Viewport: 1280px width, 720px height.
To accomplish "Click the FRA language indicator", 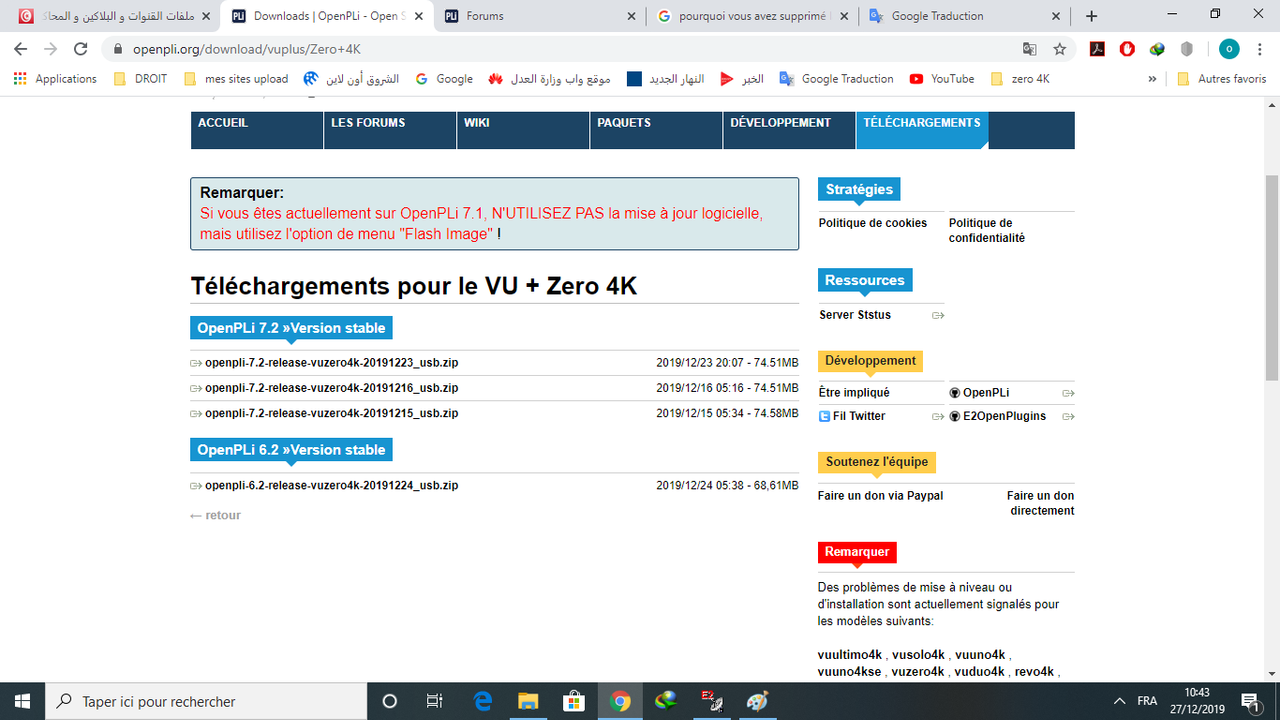I will coord(1147,701).
